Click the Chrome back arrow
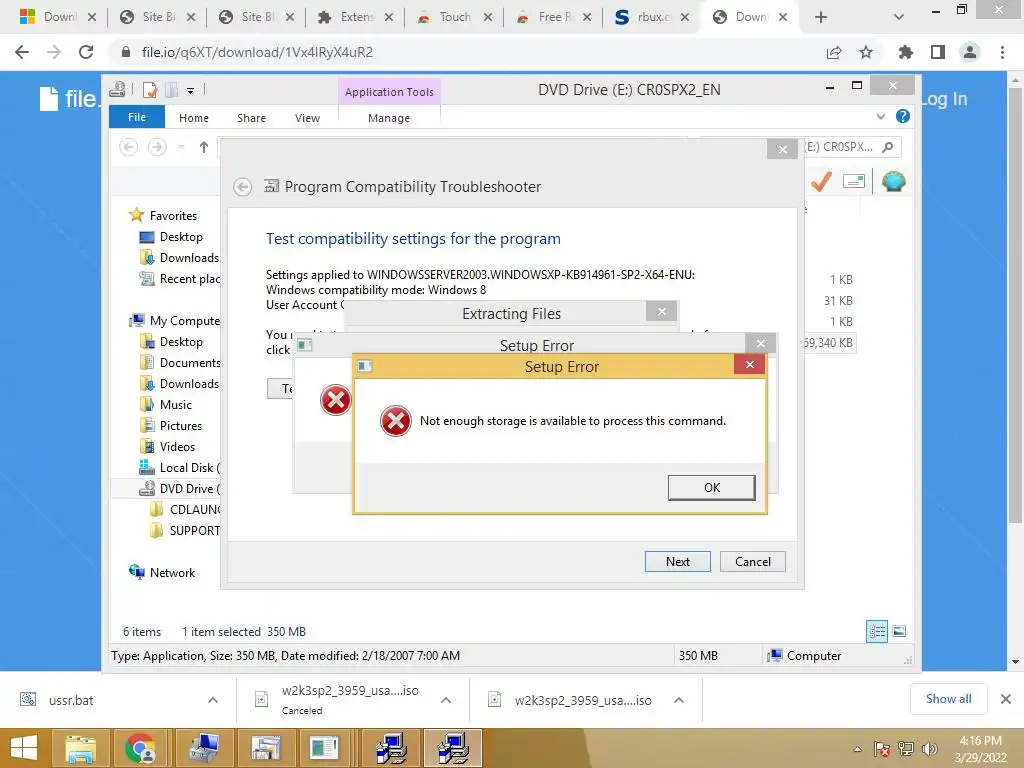Image resolution: width=1024 pixels, height=768 pixels. tap(22, 52)
